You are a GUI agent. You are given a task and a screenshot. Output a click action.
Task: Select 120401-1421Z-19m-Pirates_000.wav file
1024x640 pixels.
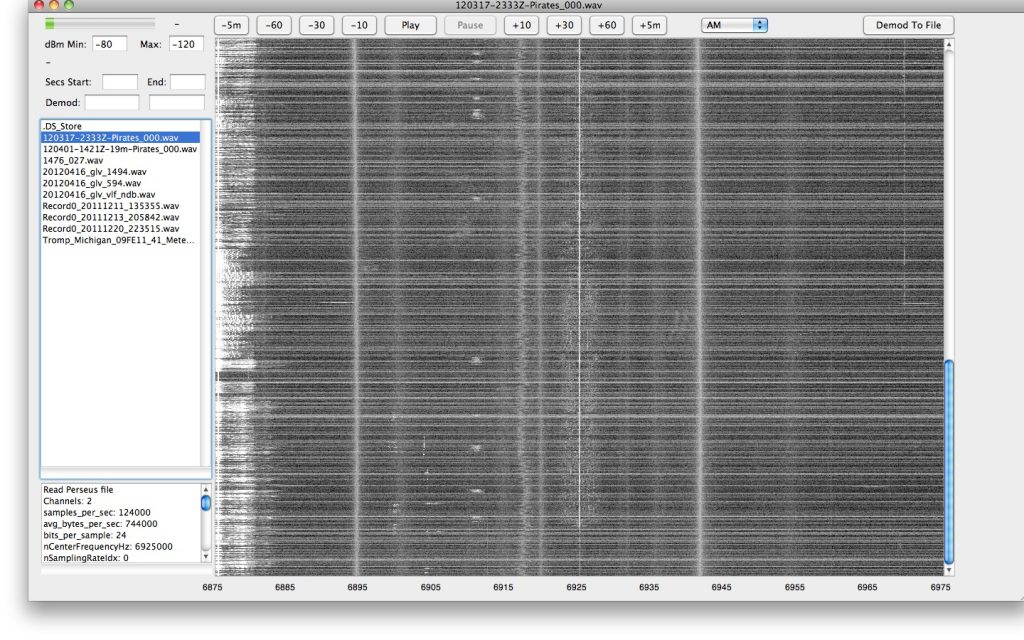click(120, 149)
